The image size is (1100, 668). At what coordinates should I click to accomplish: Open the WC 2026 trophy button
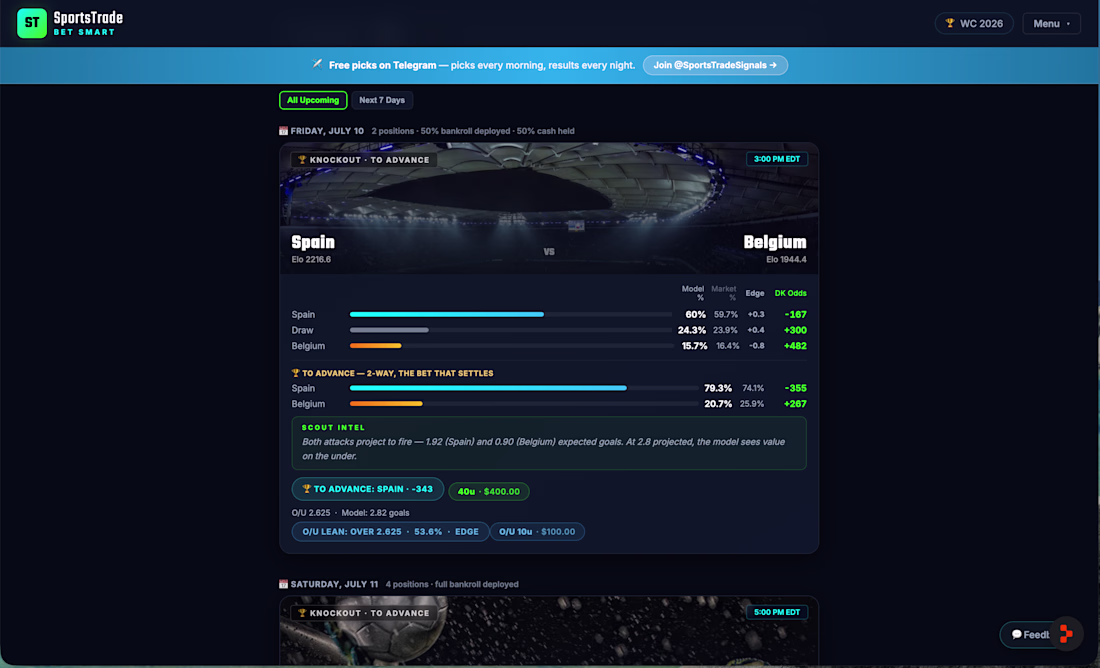coord(974,23)
